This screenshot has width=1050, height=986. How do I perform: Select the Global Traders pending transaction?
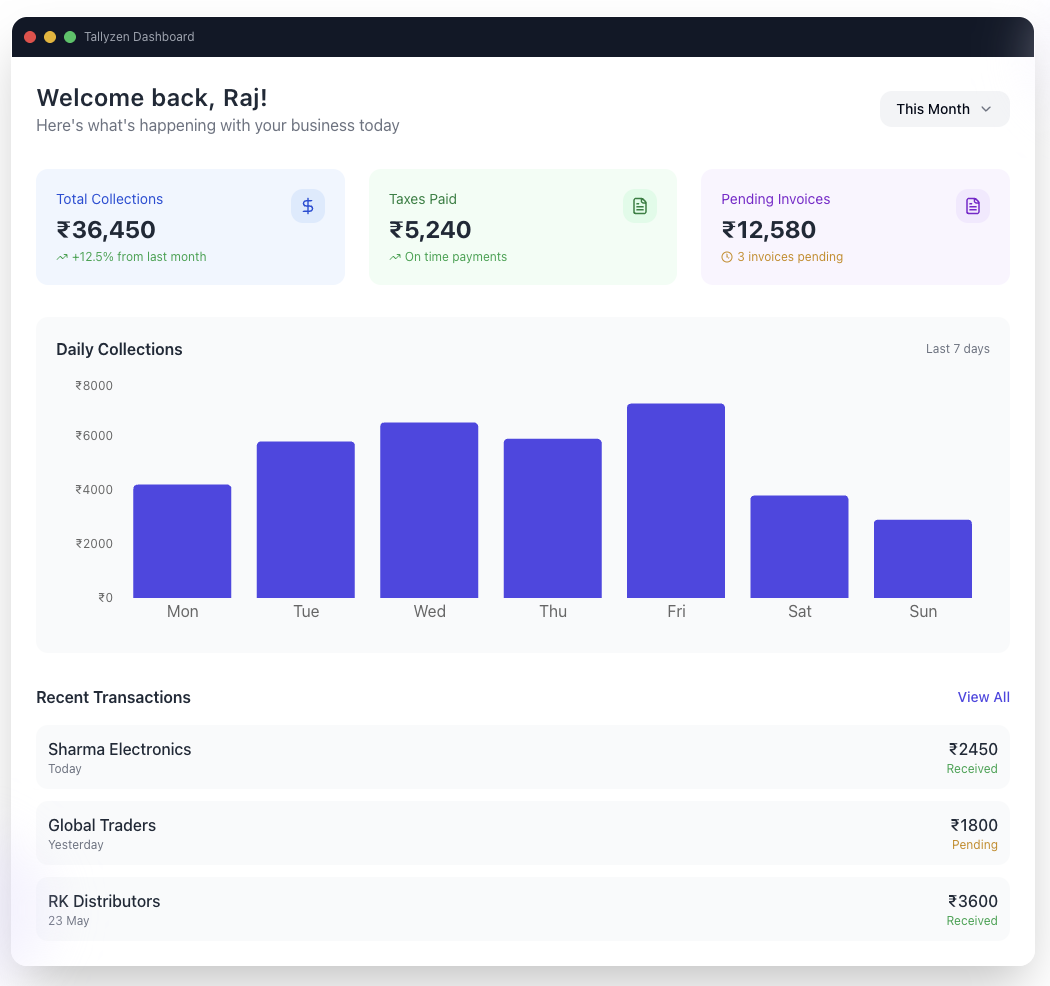click(522, 833)
